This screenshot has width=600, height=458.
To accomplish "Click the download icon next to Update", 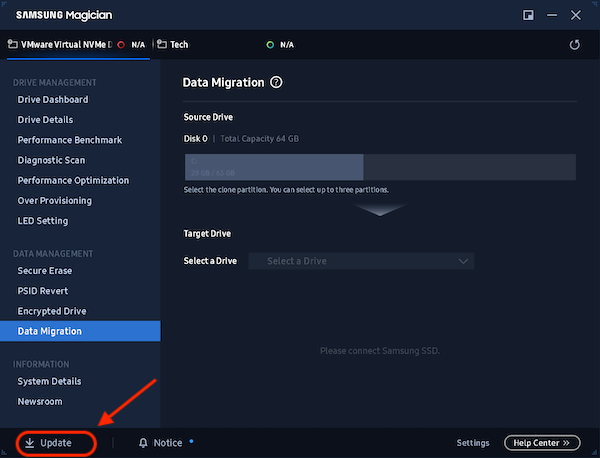I will pos(29,443).
